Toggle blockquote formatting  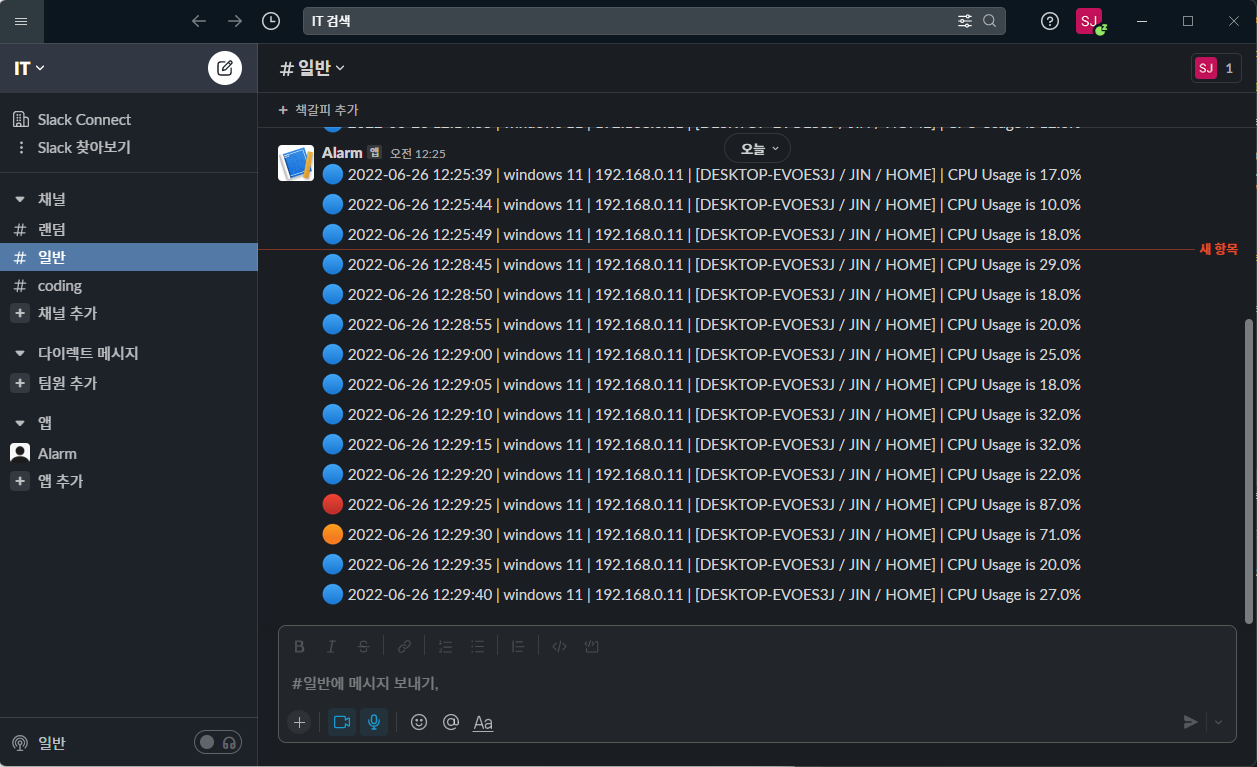518,646
